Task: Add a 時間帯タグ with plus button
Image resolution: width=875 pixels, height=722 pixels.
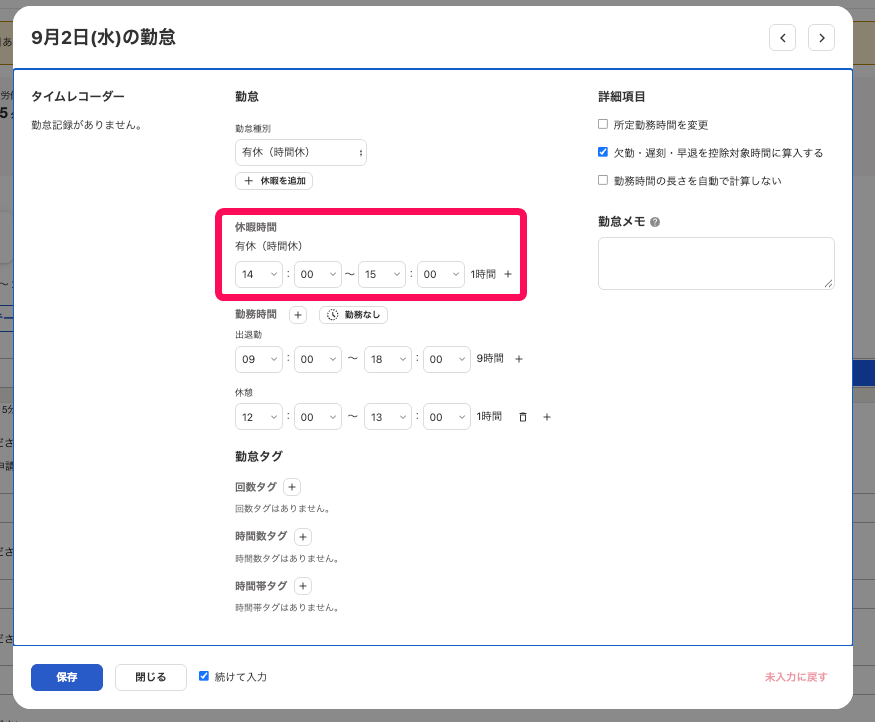Action: [x=303, y=586]
